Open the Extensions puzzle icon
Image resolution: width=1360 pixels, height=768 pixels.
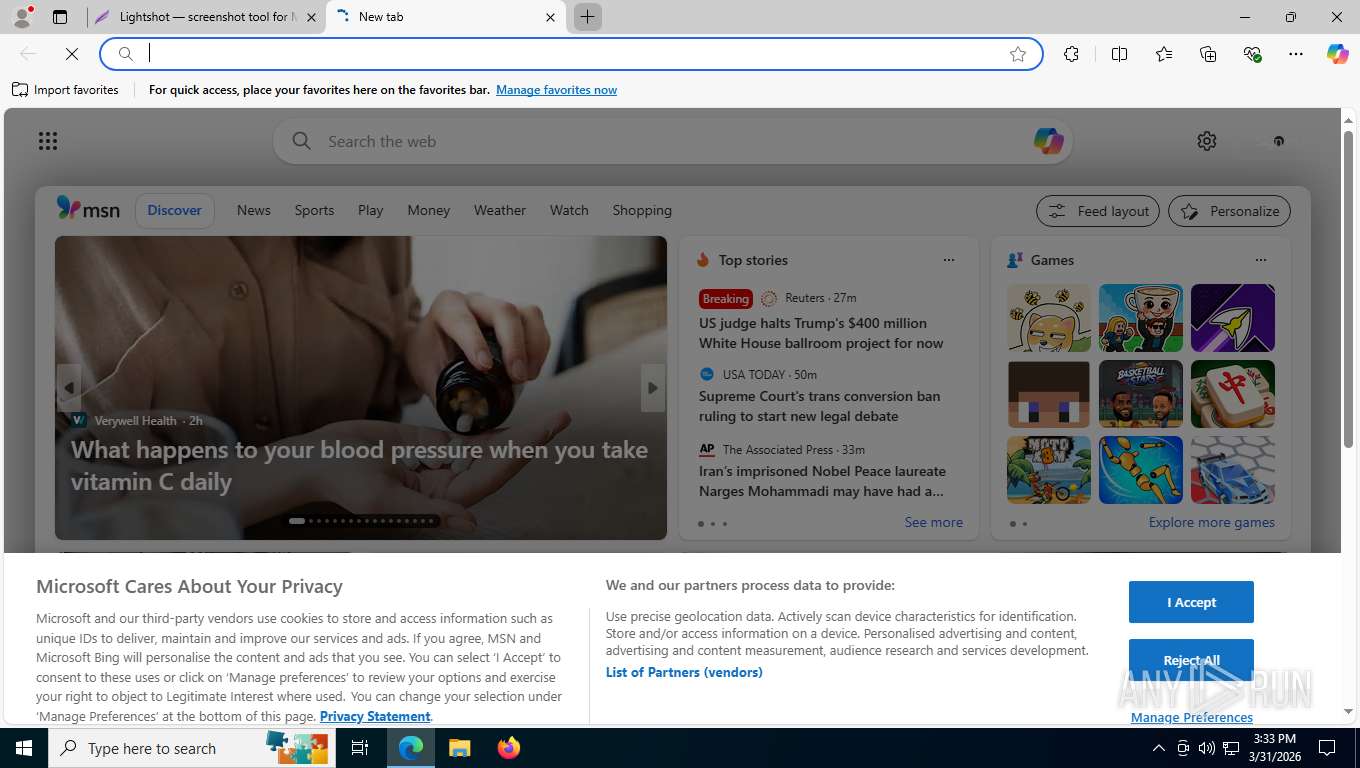[1072, 54]
